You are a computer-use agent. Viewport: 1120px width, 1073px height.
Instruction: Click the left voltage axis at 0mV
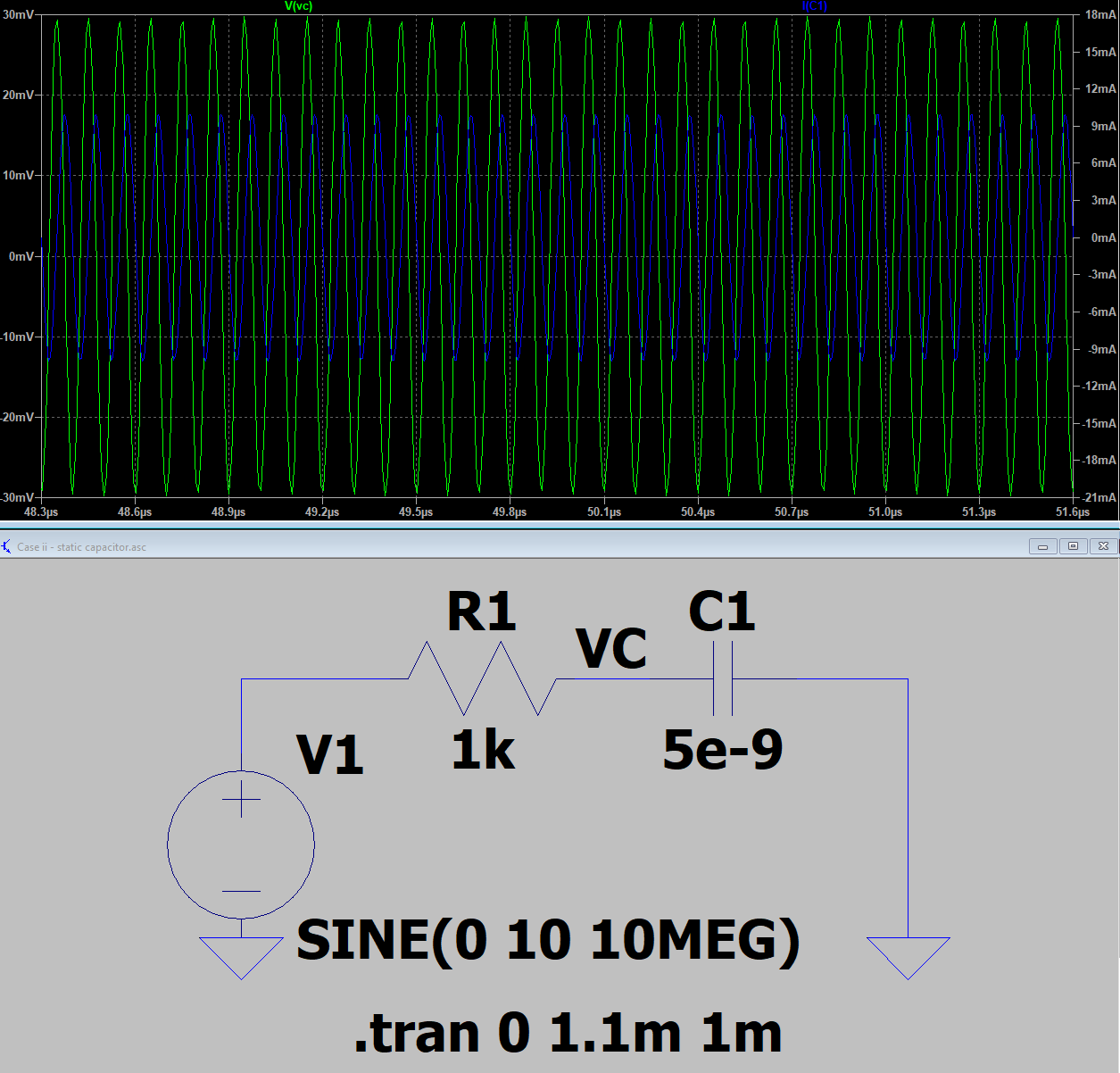pos(21,256)
